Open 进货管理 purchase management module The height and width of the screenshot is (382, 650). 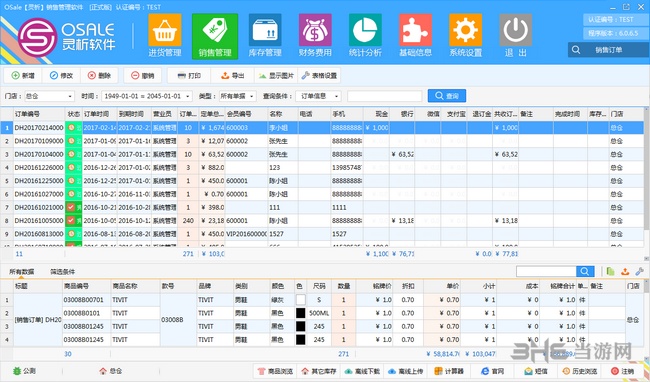165,36
